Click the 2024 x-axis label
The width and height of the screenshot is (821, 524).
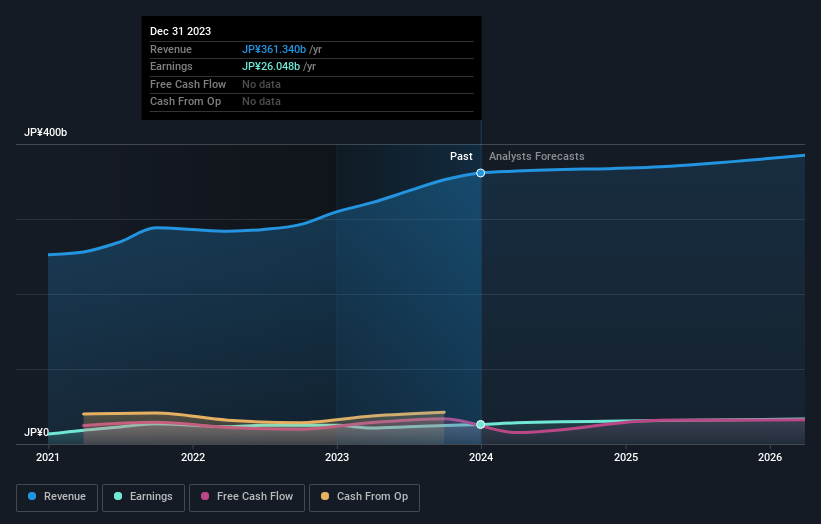pyautogui.click(x=481, y=457)
